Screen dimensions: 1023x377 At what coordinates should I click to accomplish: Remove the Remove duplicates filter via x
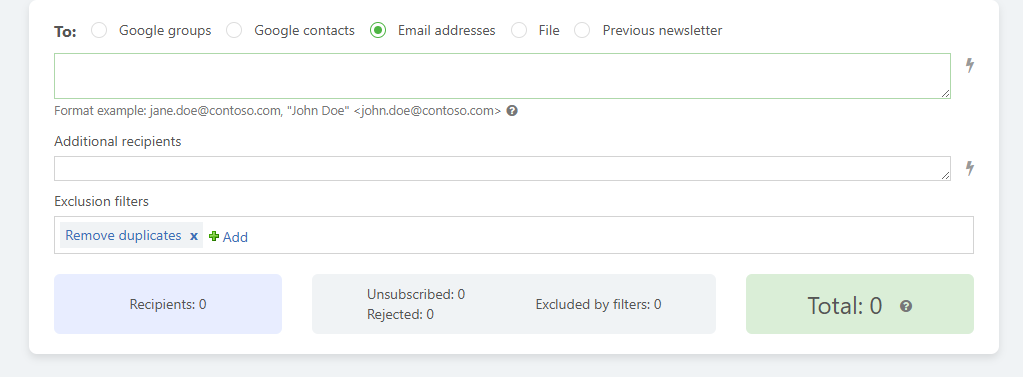click(x=194, y=236)
